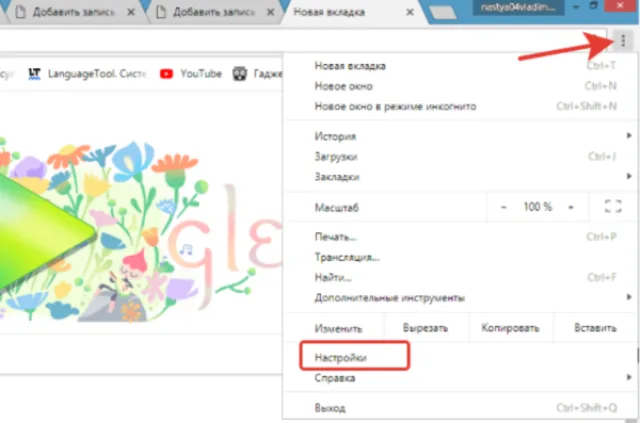Click the '100 %' zoom value

pyautogui.click(x=538, y=207)
